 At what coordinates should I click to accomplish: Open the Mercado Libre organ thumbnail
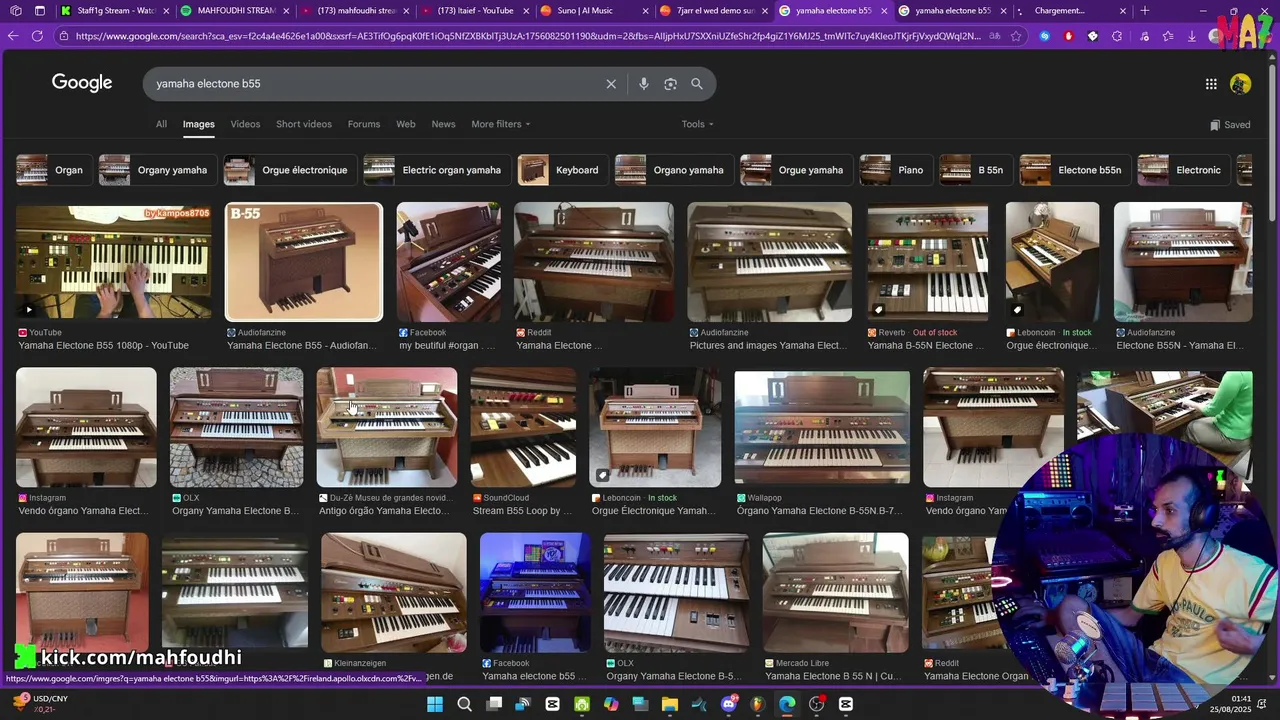point(836,593)
